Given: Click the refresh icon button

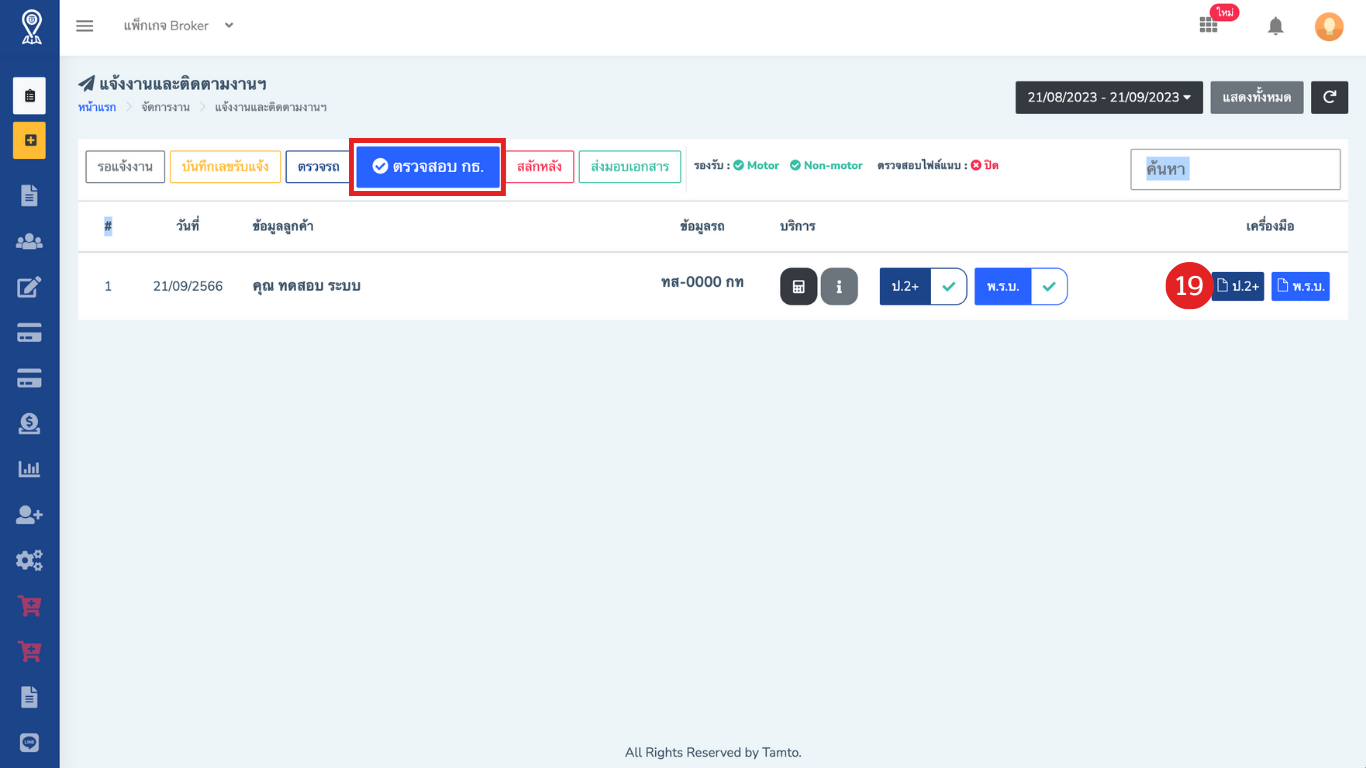Looking at the screenshot, I should pos(1329,97).
